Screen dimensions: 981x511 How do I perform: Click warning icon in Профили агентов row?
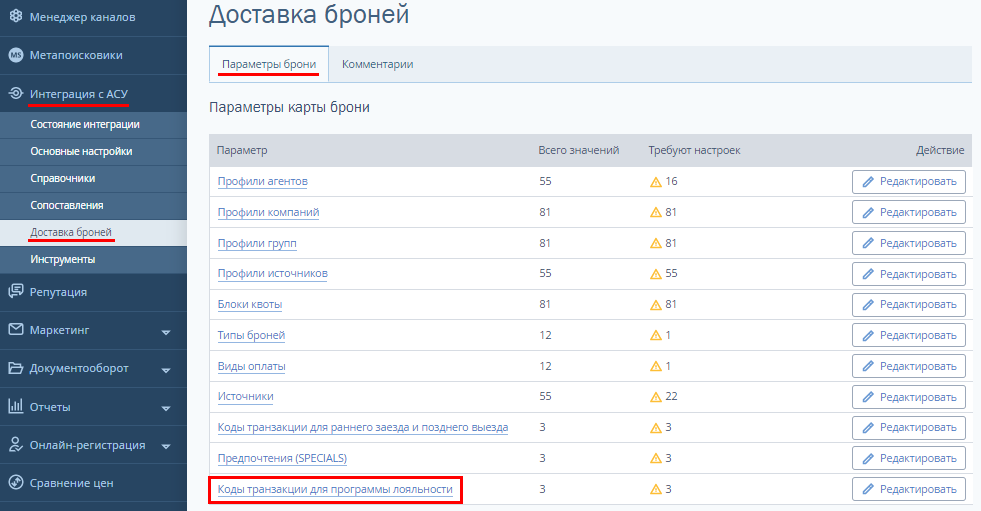tap(656, 182)
